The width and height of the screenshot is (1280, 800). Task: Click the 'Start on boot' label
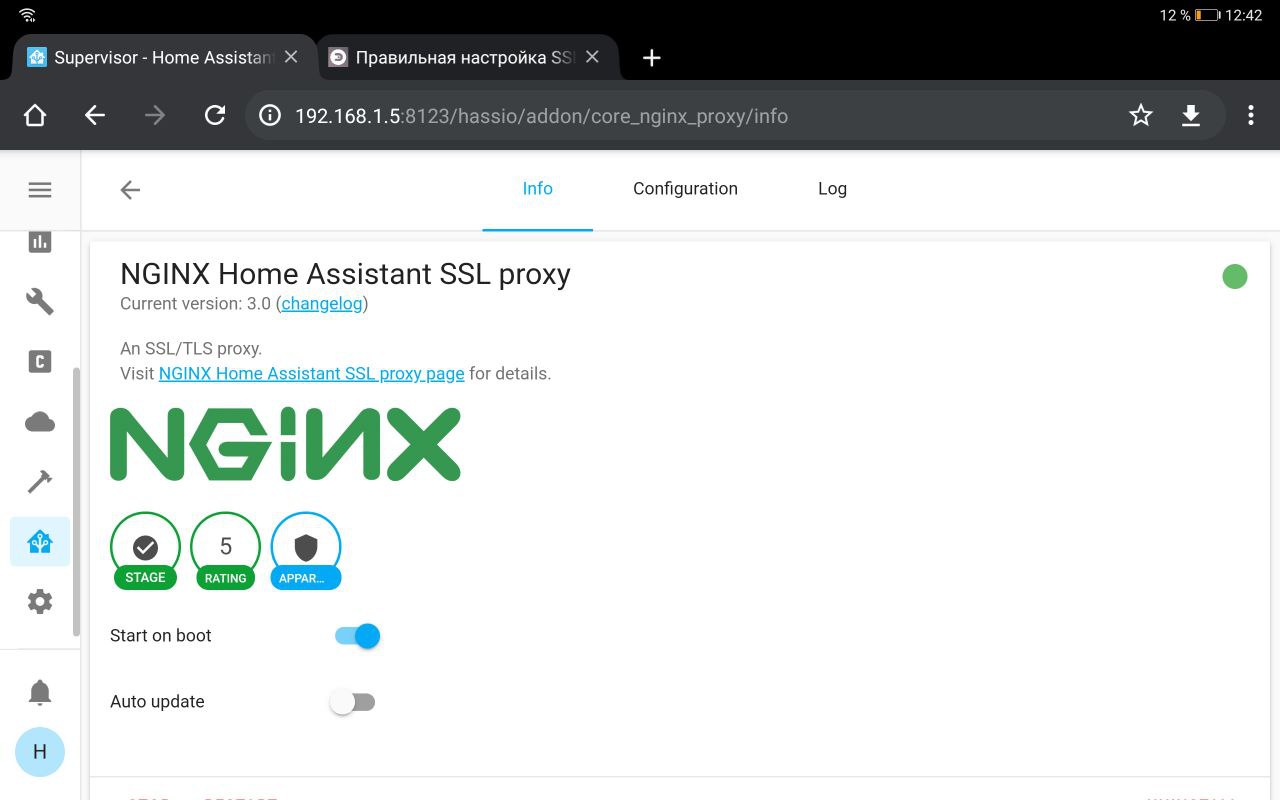161,636
